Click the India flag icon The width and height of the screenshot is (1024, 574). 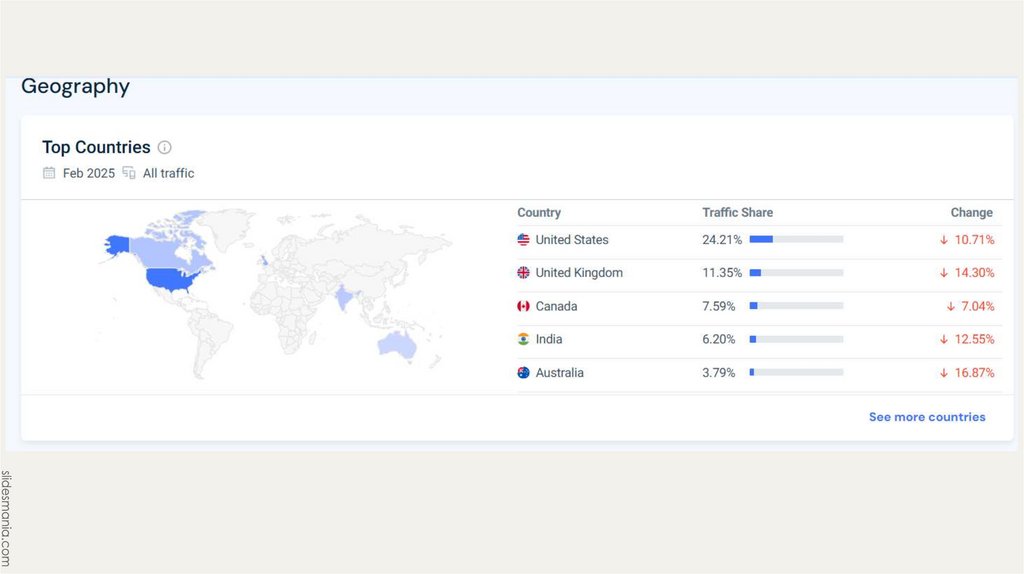(x=523, y=339)
